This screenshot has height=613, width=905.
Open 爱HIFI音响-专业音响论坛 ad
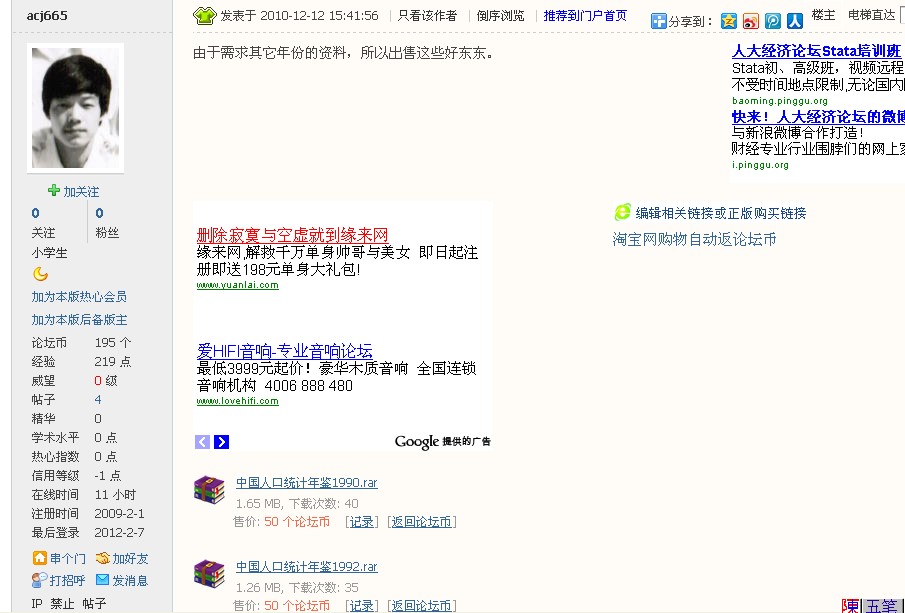pos(284,351)
